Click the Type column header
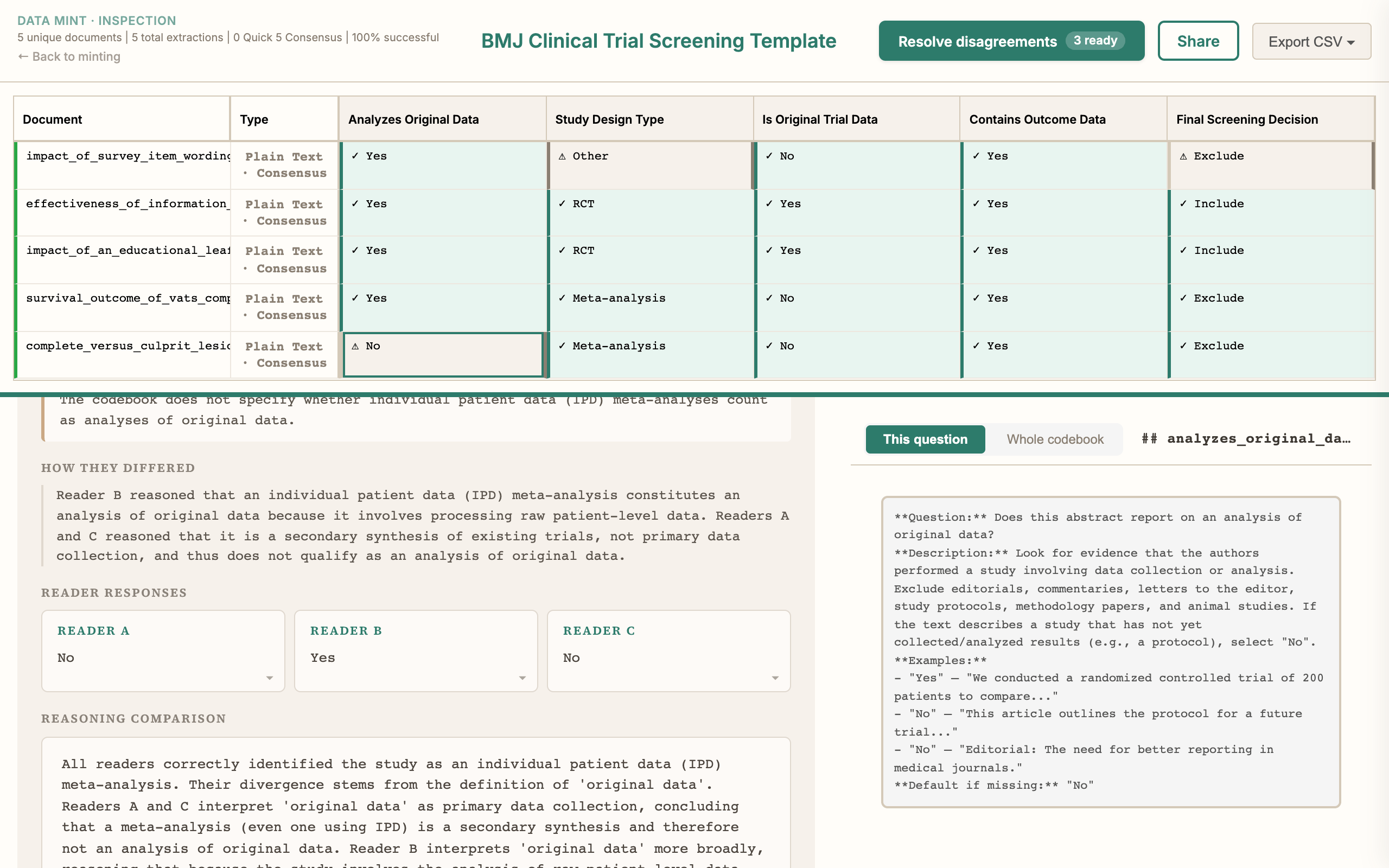Screen dimensions: 1389x868 (x=284, y=119)
